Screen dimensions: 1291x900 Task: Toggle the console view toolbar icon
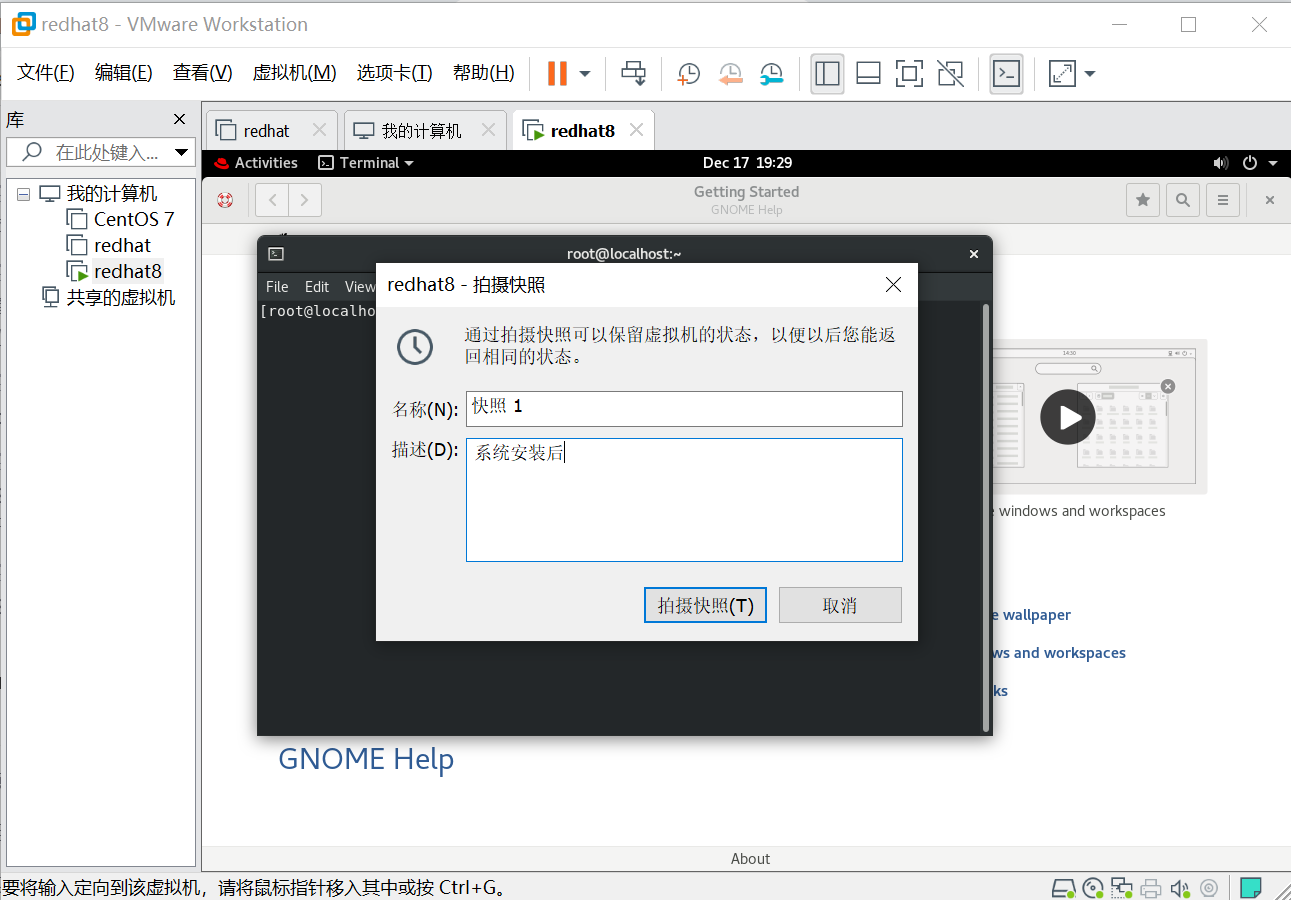click(1006, 73)
